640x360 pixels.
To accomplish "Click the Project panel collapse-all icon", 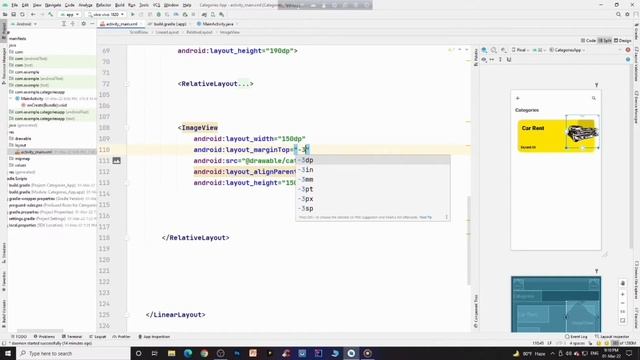I will point(73,24).
